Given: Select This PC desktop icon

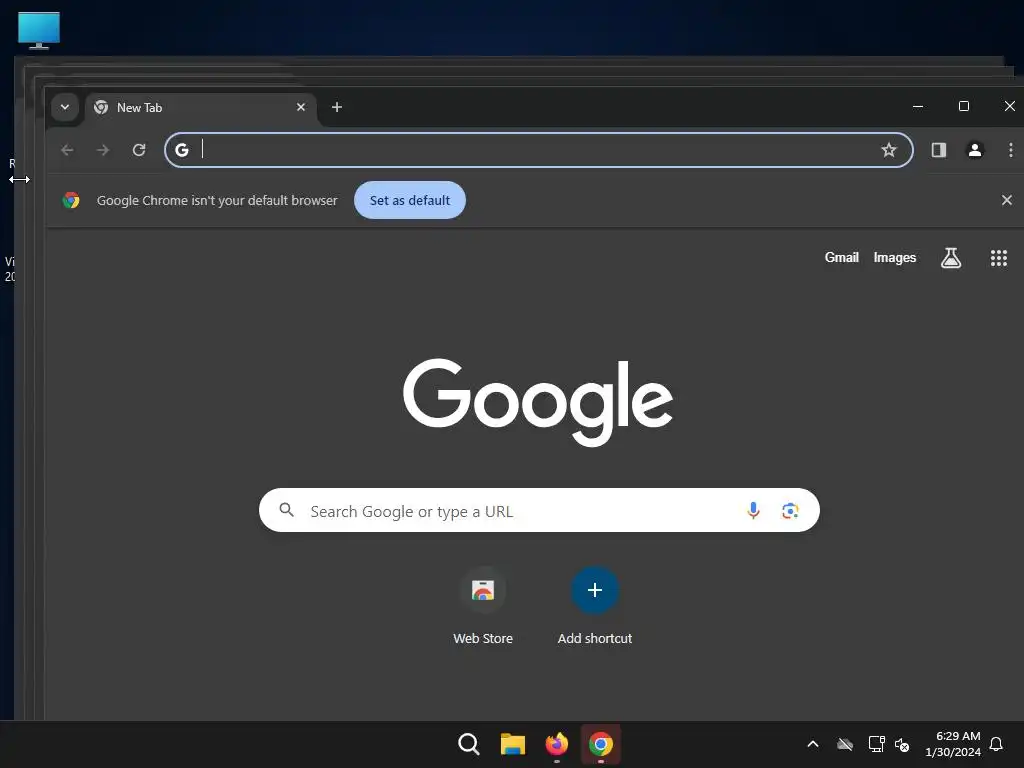Looking at the screenshot, I should tap(39, 30).
